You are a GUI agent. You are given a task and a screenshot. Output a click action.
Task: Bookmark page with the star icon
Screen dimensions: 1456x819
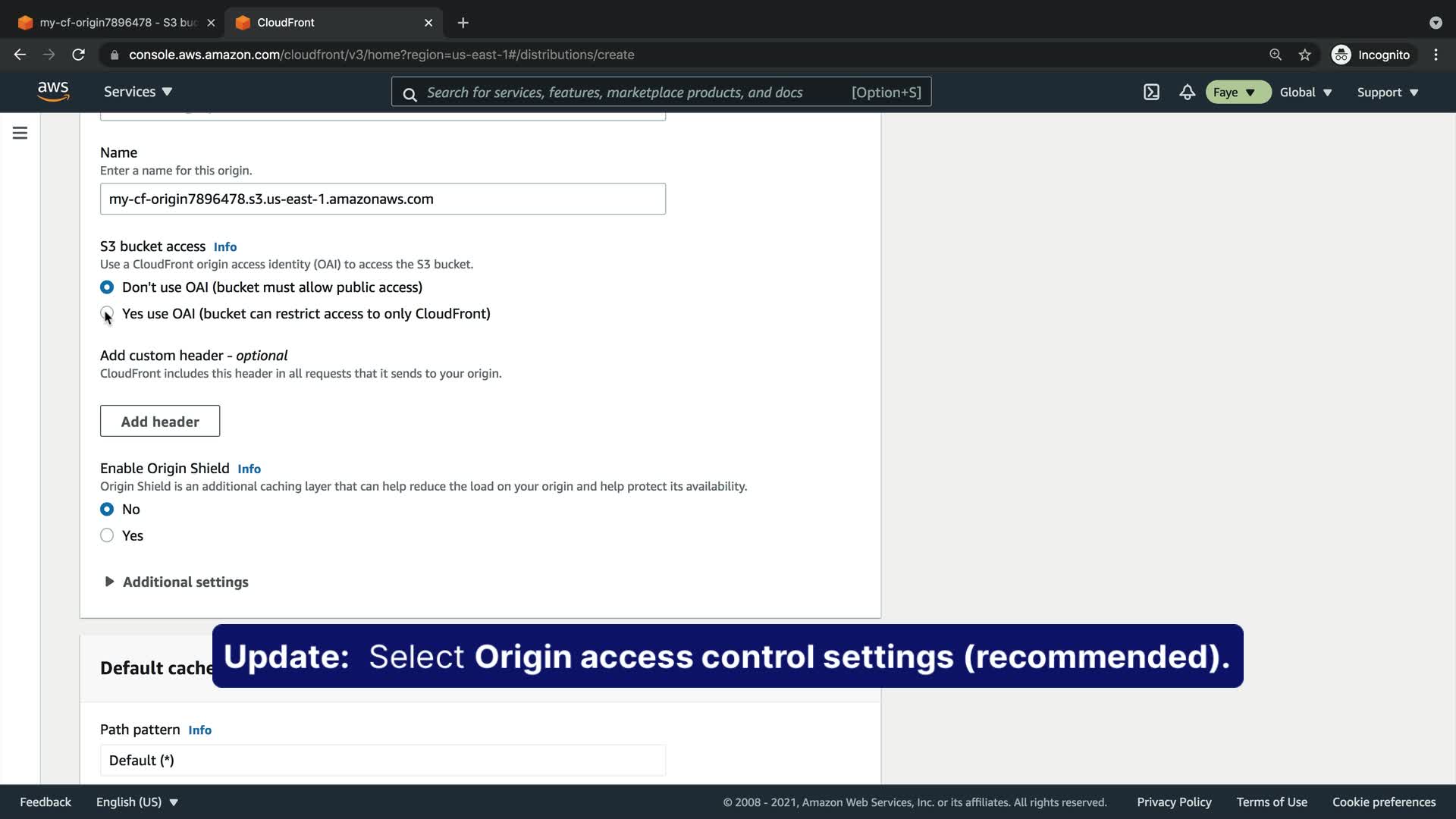pyautogui.click(x=1304, y=55)
